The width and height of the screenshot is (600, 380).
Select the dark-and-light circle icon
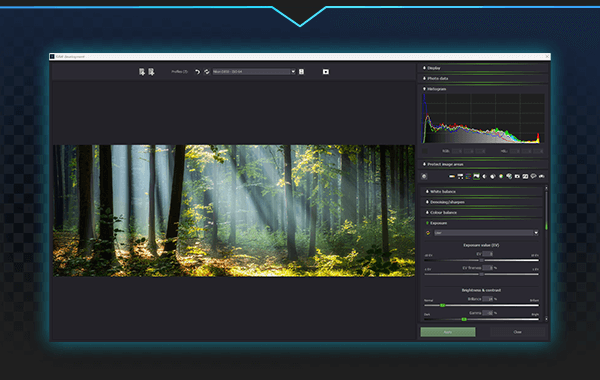click(493, 176)
